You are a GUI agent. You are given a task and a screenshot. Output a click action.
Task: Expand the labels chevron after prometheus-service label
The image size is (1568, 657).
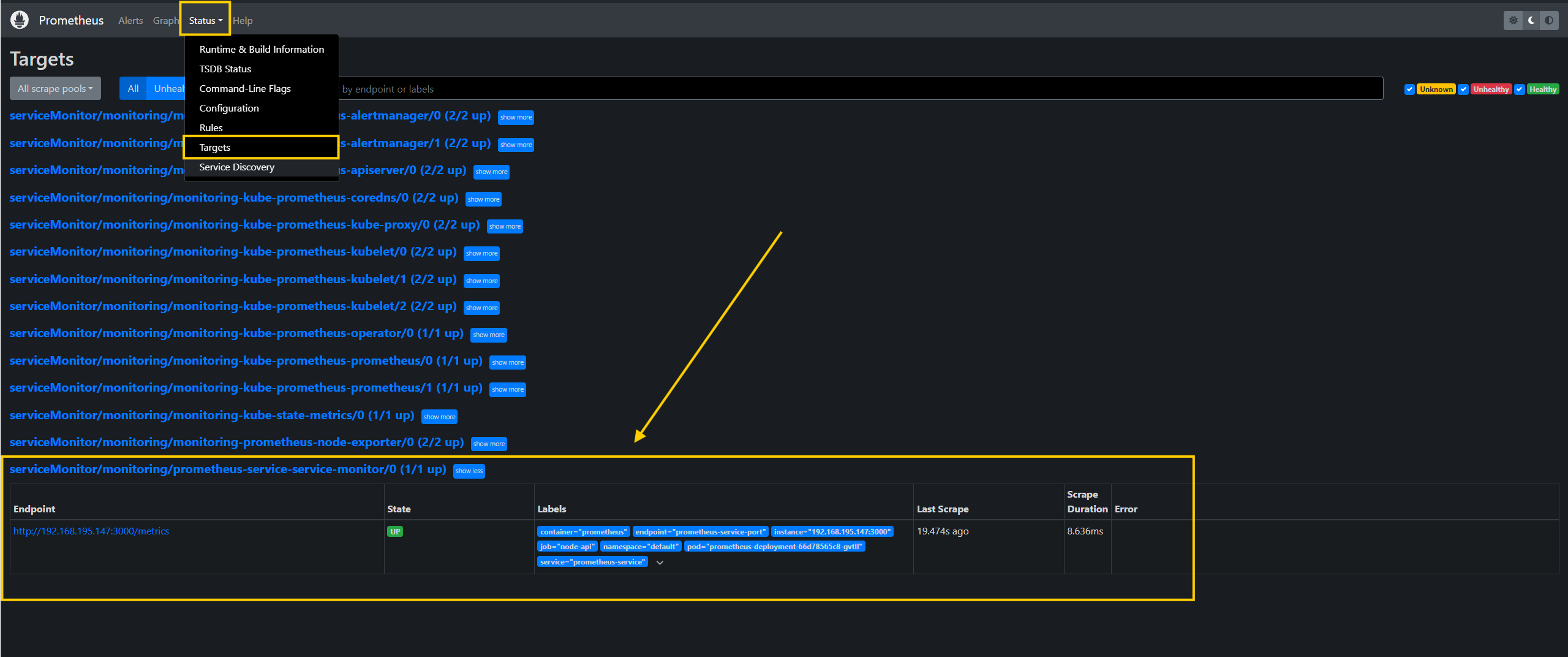[660, 562]
